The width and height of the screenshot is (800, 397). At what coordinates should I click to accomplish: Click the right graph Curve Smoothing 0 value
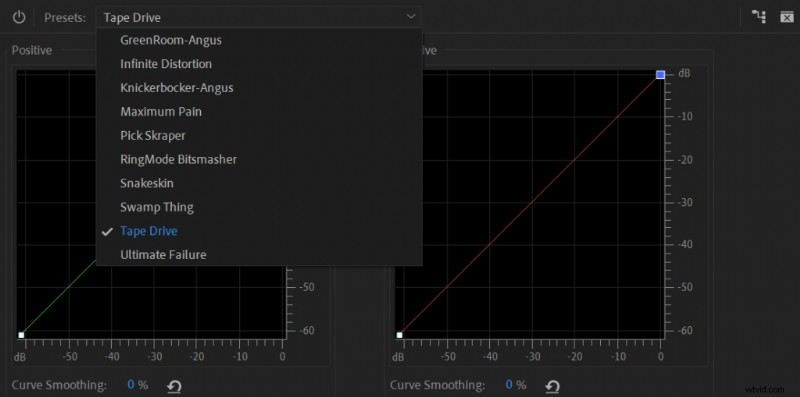point(509,385)
